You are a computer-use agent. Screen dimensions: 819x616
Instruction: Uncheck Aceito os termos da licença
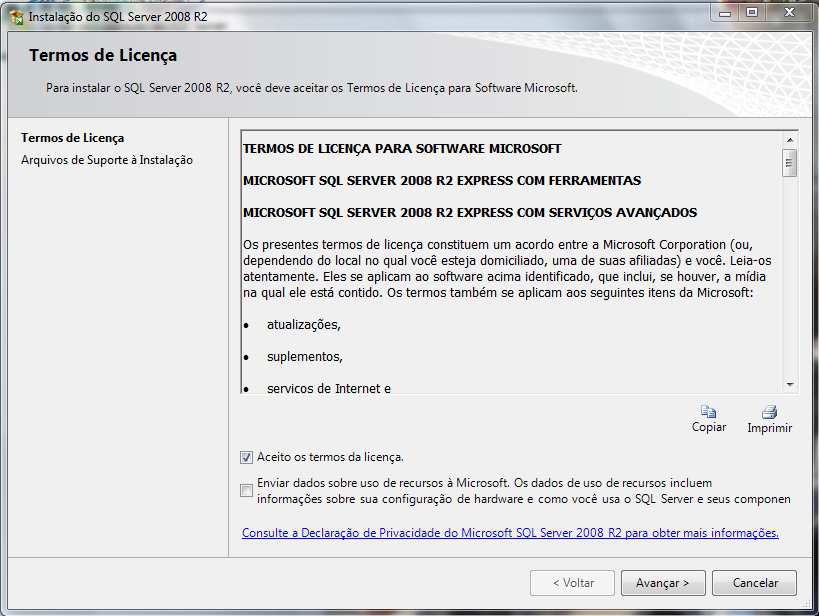click(246, 458)
